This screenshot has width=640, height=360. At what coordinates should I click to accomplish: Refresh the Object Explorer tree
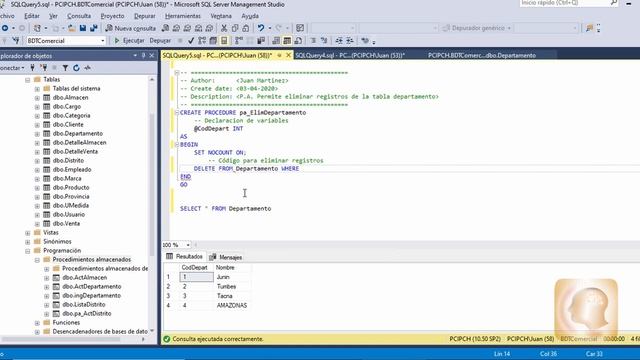76,68
